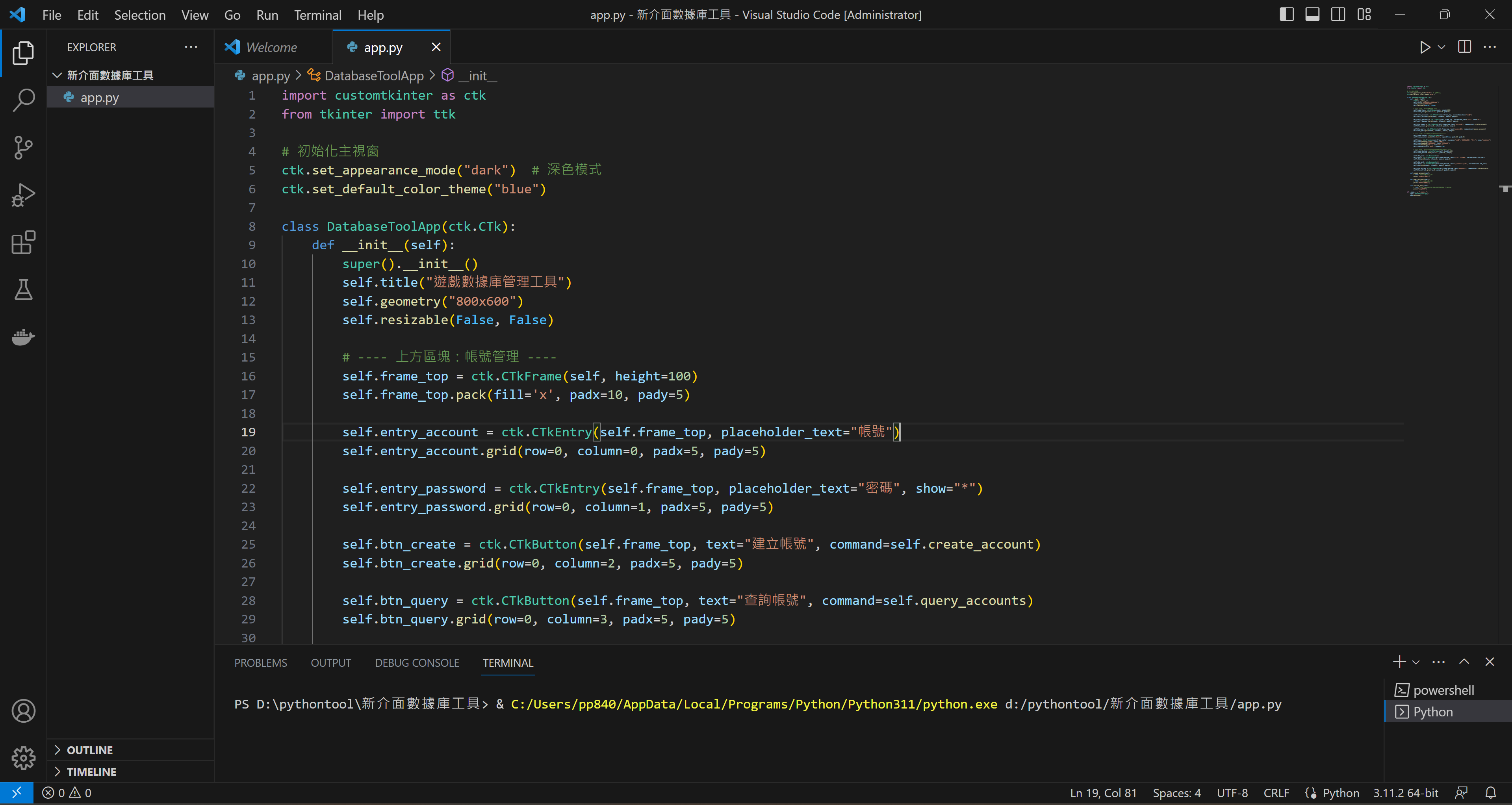Open the Run menu
The width and height of the screenshot is (1512, 805).
[267, 15]
